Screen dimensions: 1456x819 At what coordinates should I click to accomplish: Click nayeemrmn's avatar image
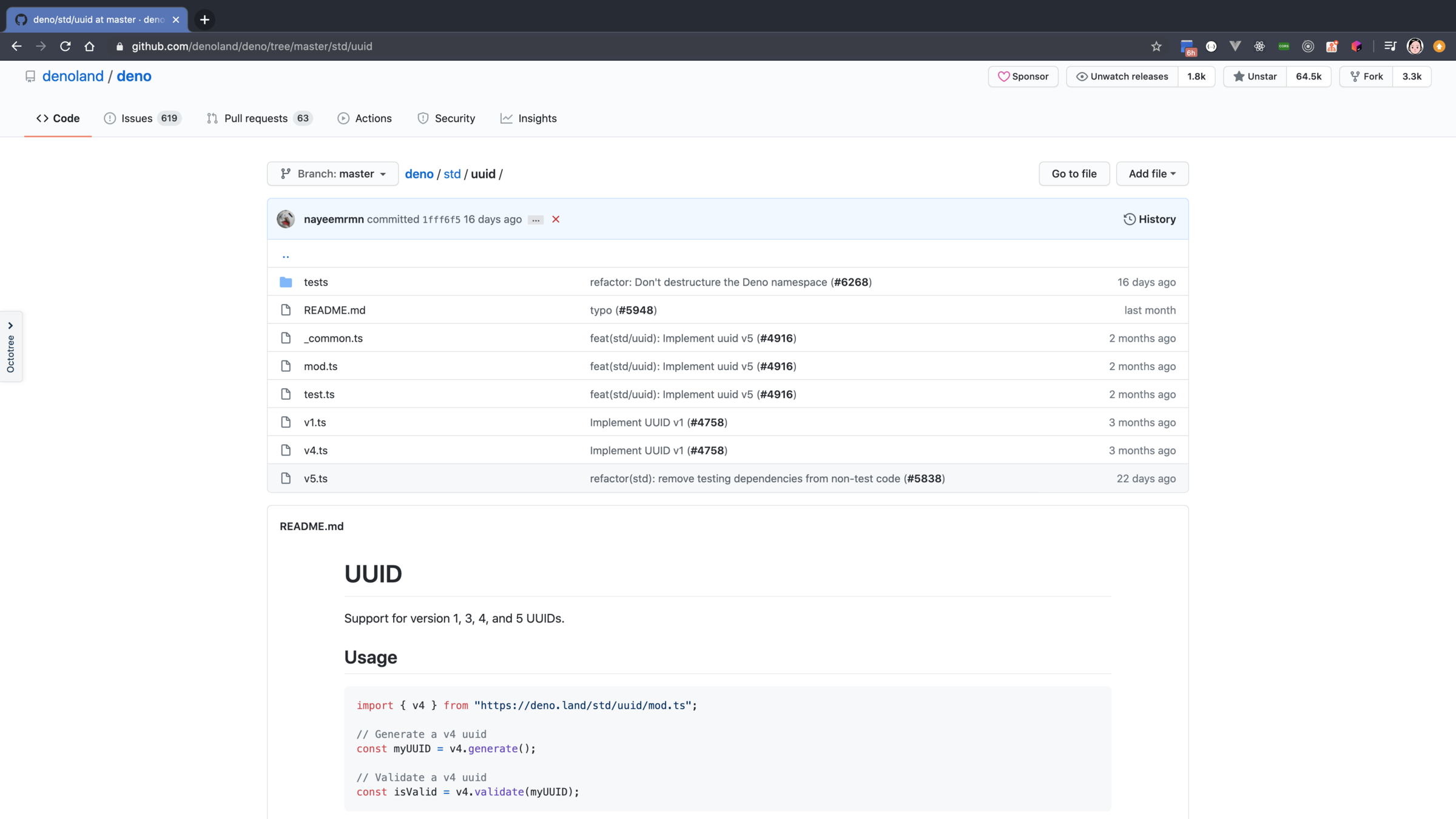tap(286, 219)
